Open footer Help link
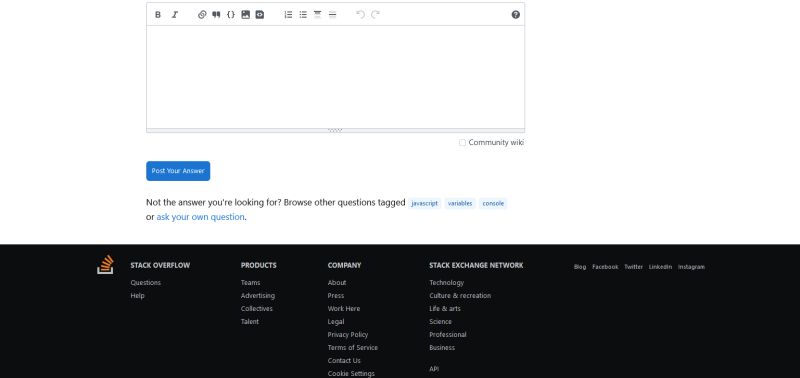Screen dimensions: 800x378 [x=137, y=296]
